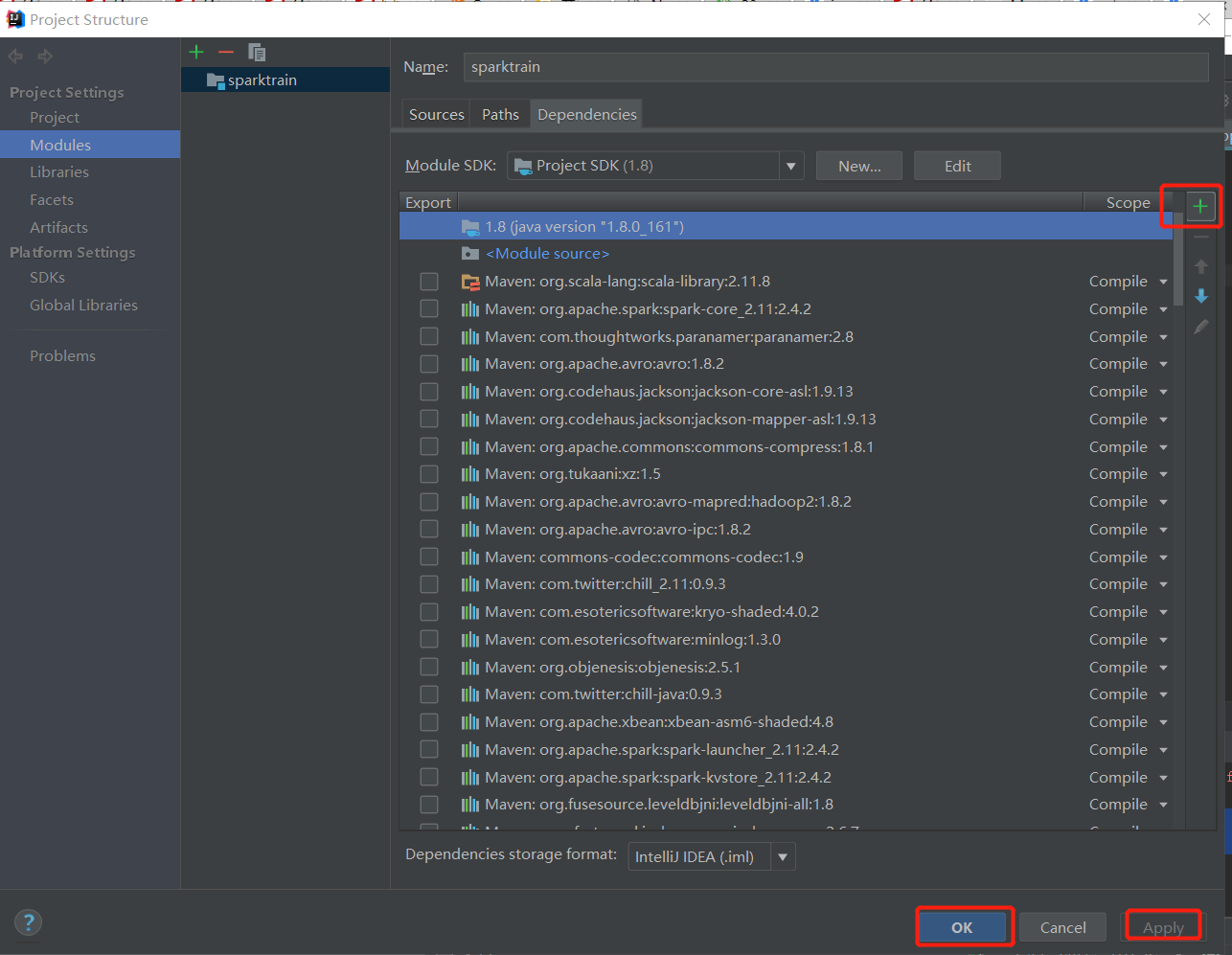This screenshot has width=1232, height=955.
Task: Add a new module with the plus icon
Action: pyautogui.click(x=195, y=51)
